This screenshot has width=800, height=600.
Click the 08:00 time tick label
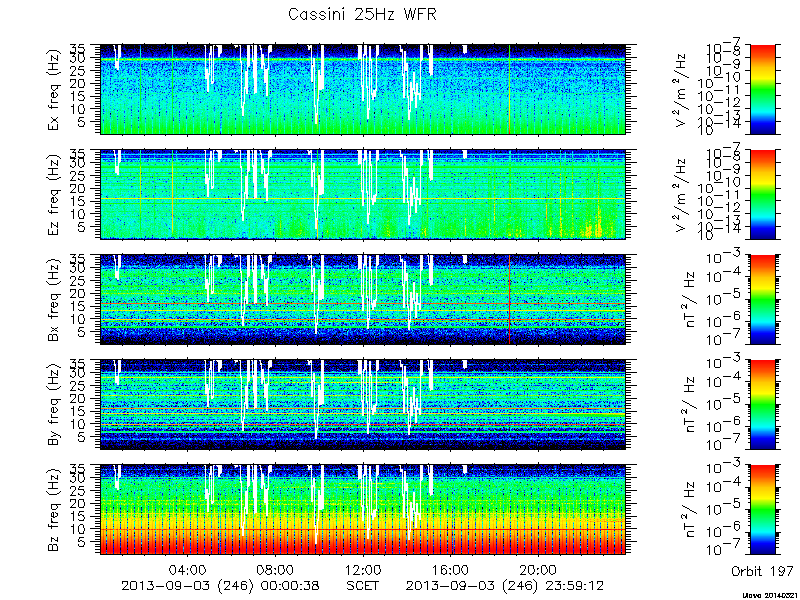[276, 569]
